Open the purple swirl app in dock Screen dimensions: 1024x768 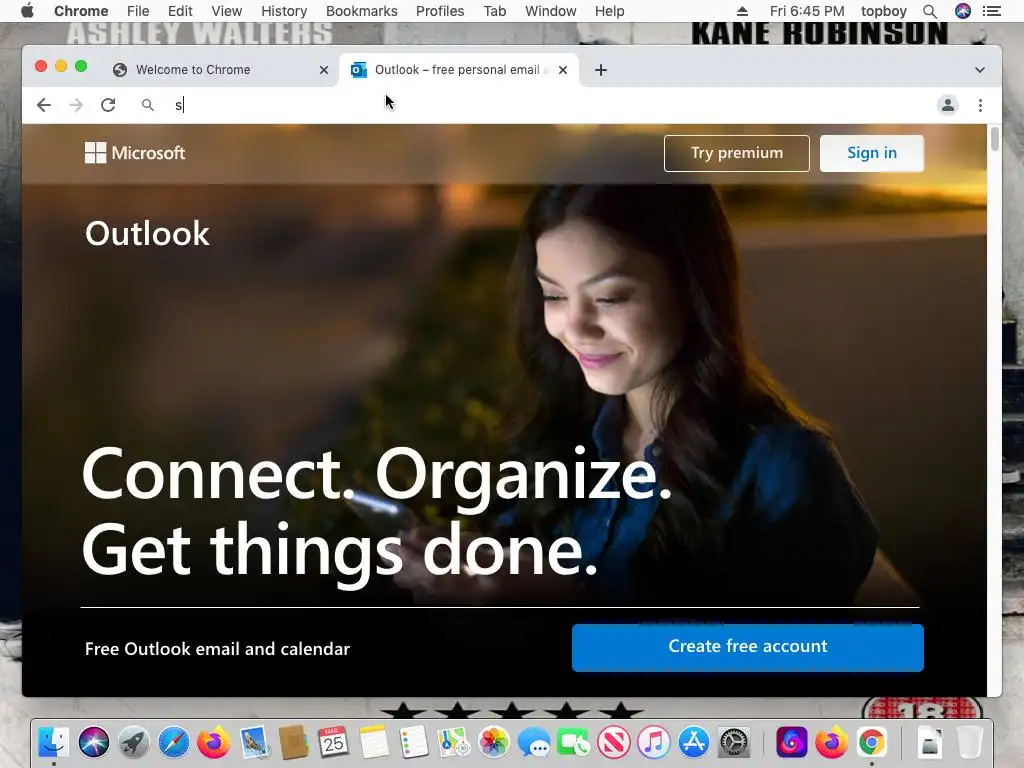792,743
